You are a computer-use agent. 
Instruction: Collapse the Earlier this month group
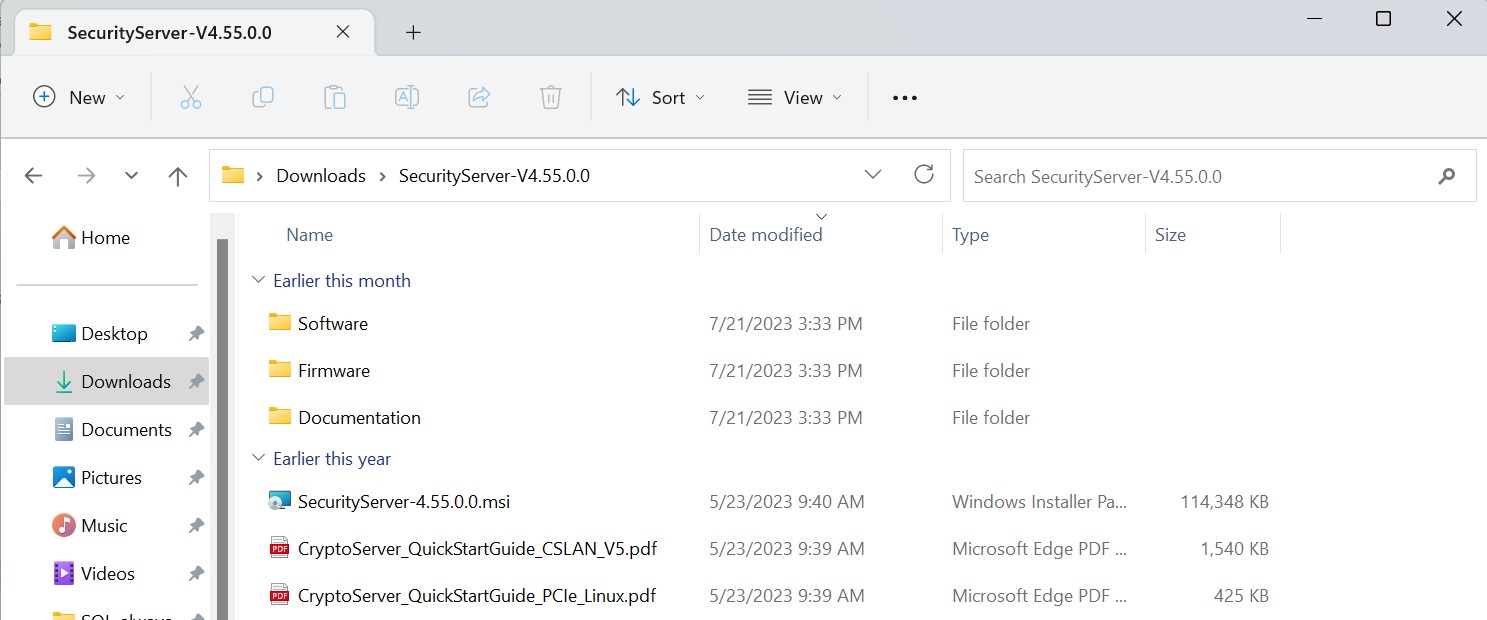(x=258, y=281)
